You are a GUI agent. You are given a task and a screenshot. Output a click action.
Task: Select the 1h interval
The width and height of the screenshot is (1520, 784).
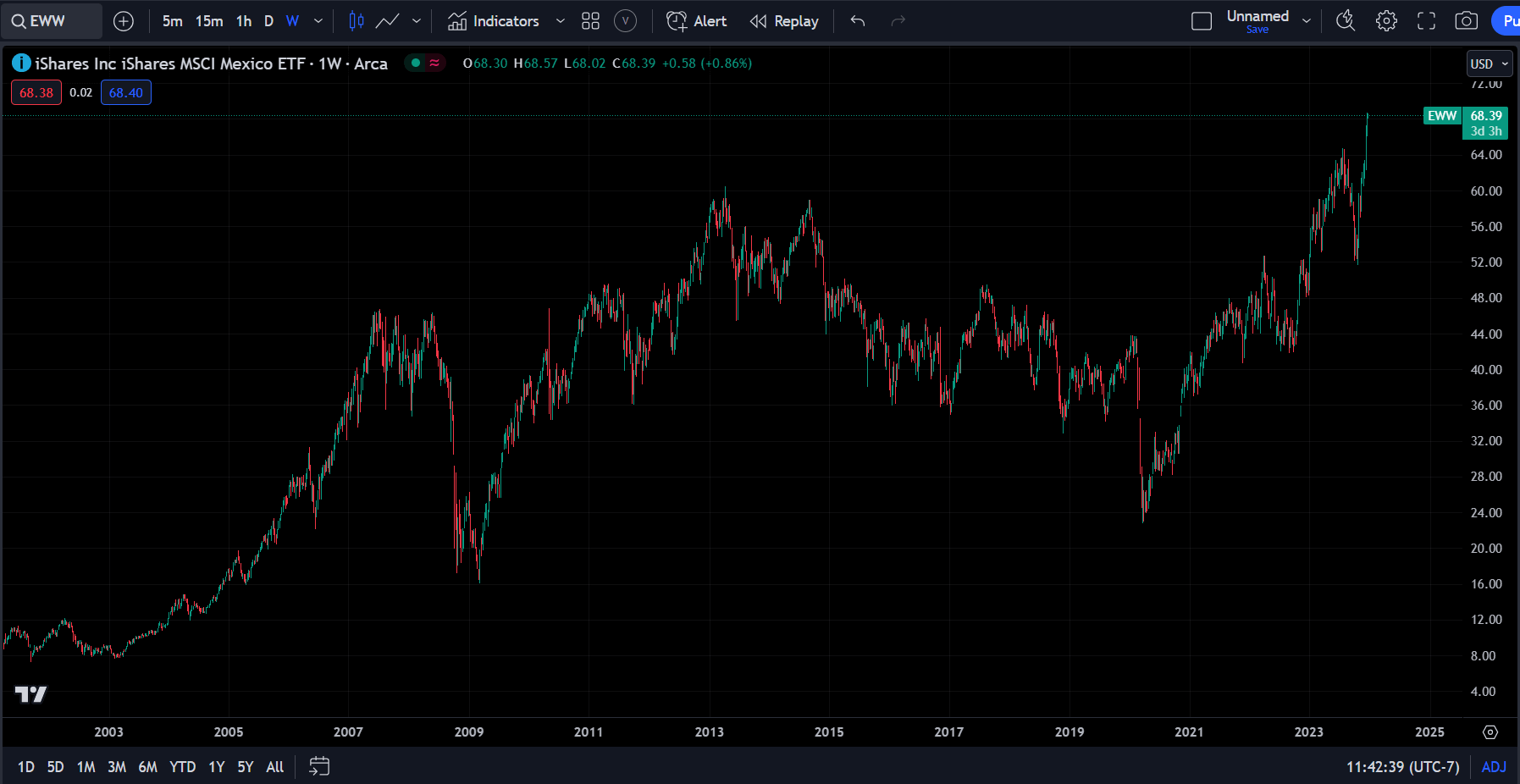pos(244,21)
